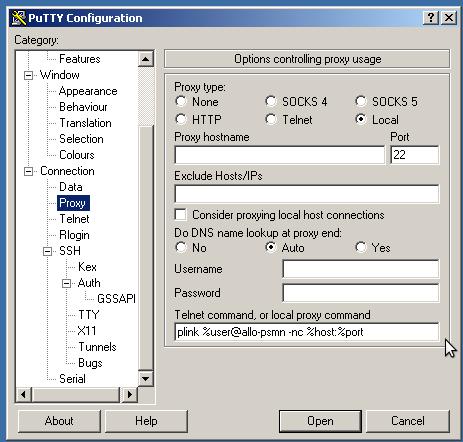Image resolution: width=463 pixels, height=442 pixels.
Task: Close the PuTTY Configuration window
Action: pyautogui.click(x=449, y=18)
